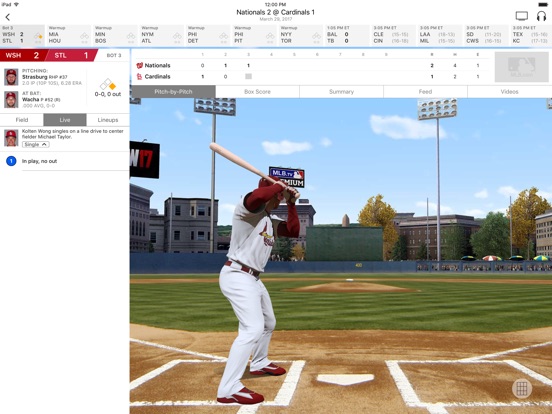
Task: Switch to Box Score tab
Action: (257, 92)
